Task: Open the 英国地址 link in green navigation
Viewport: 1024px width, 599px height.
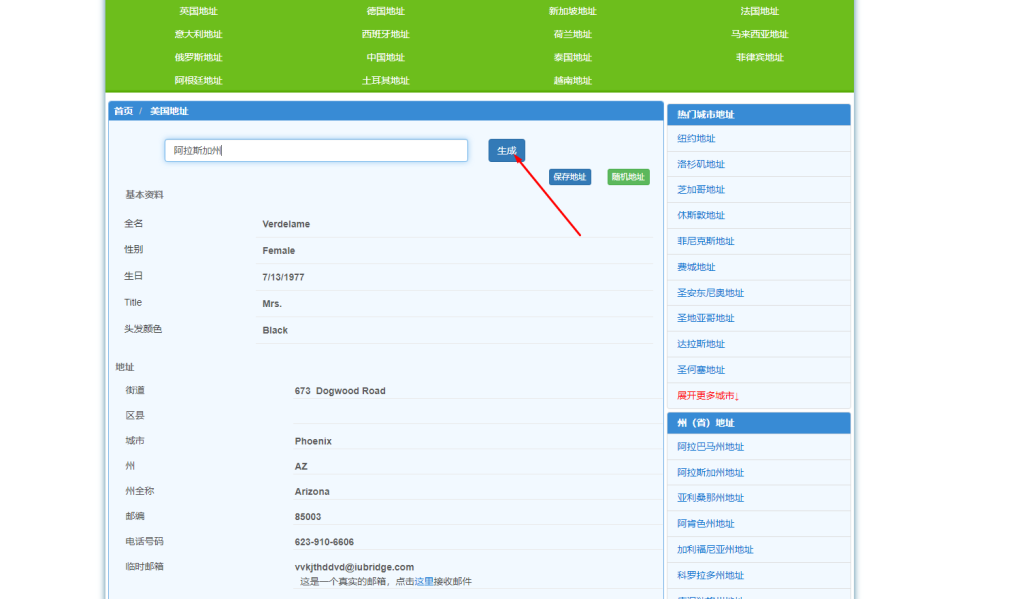Action: click(x=199, y=11)
